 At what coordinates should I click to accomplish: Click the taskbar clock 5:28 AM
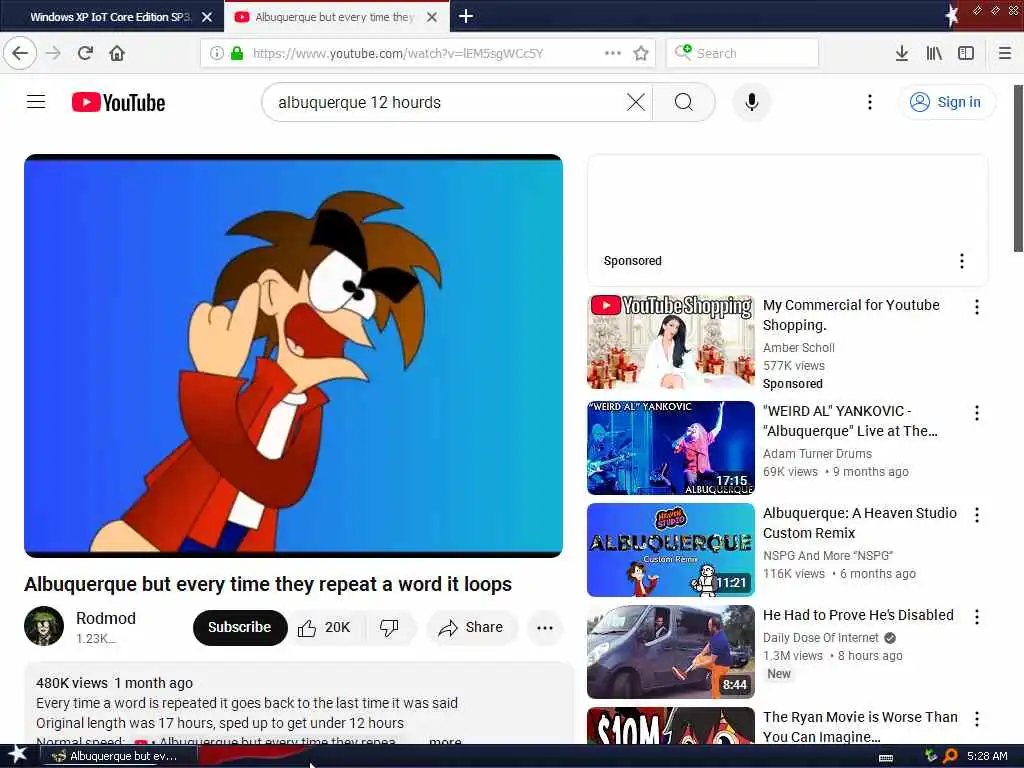[x=987, y=756]
